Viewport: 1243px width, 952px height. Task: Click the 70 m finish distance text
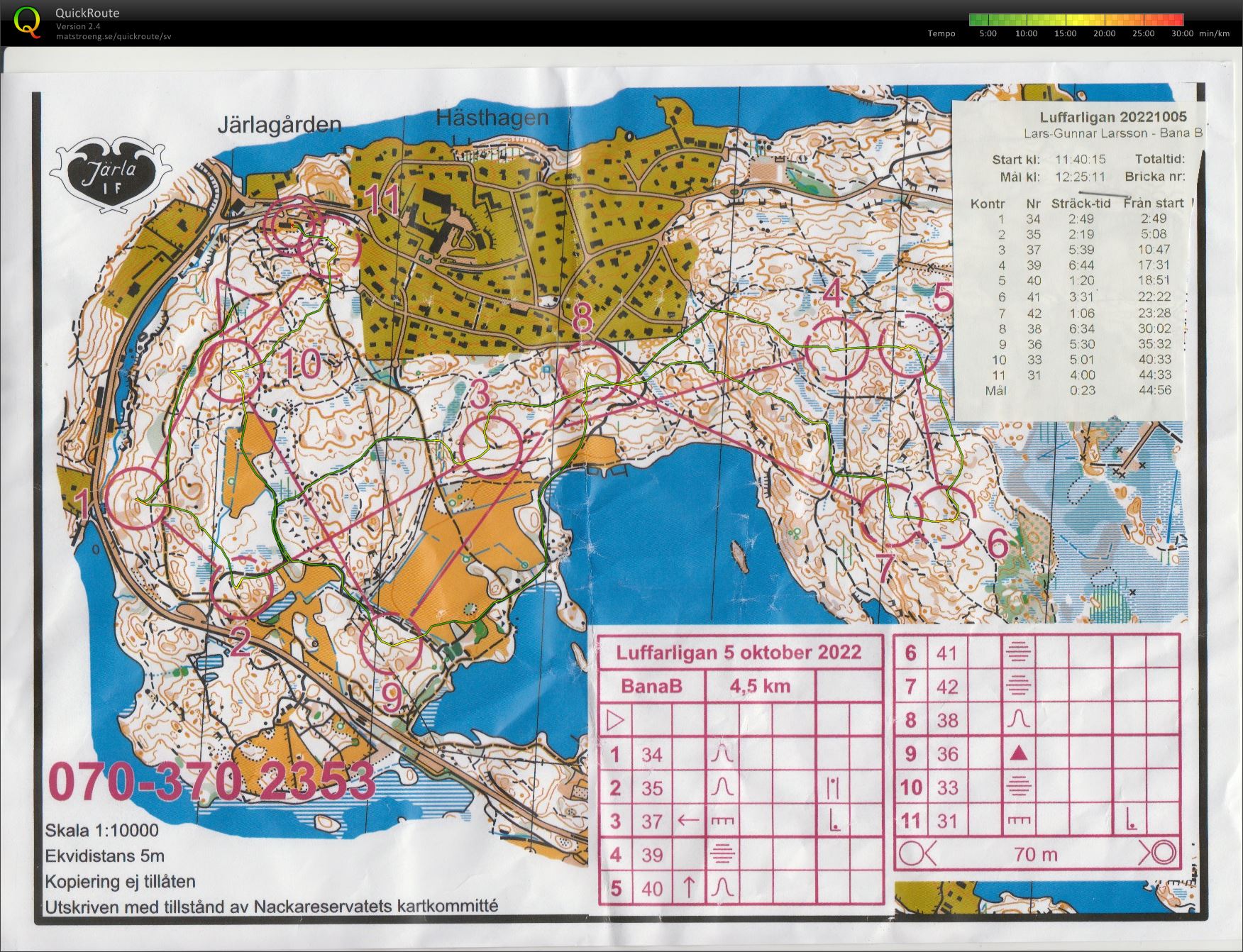click(x=1036, y=854)
